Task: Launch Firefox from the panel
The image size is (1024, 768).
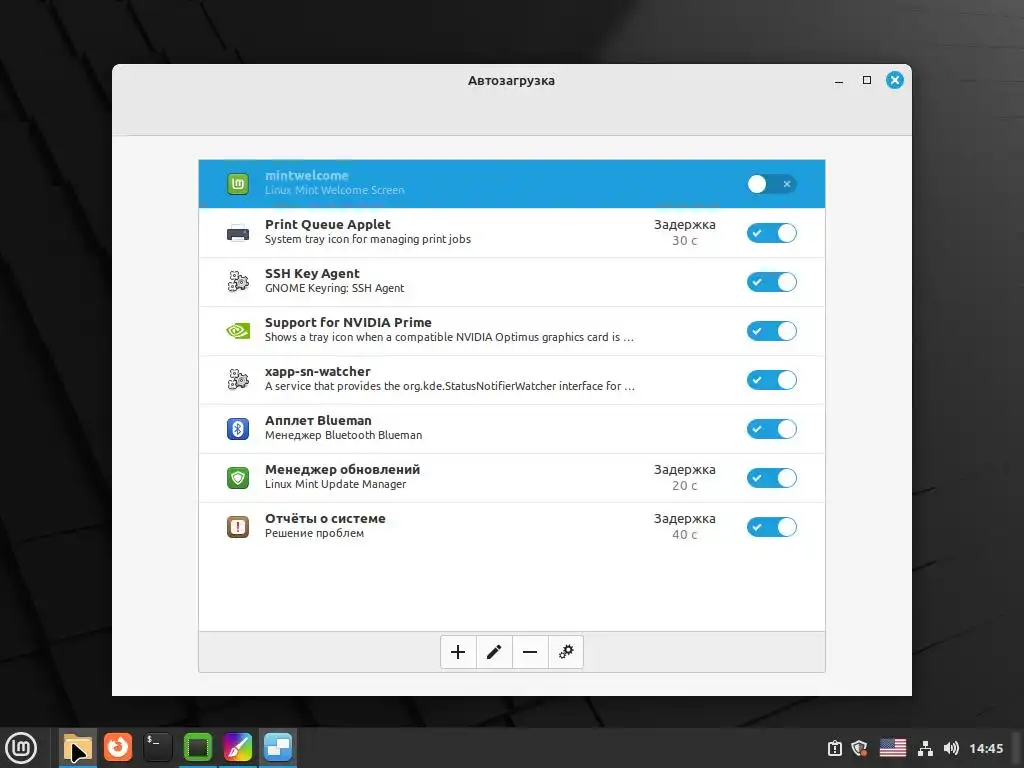Action: [118, 747]
